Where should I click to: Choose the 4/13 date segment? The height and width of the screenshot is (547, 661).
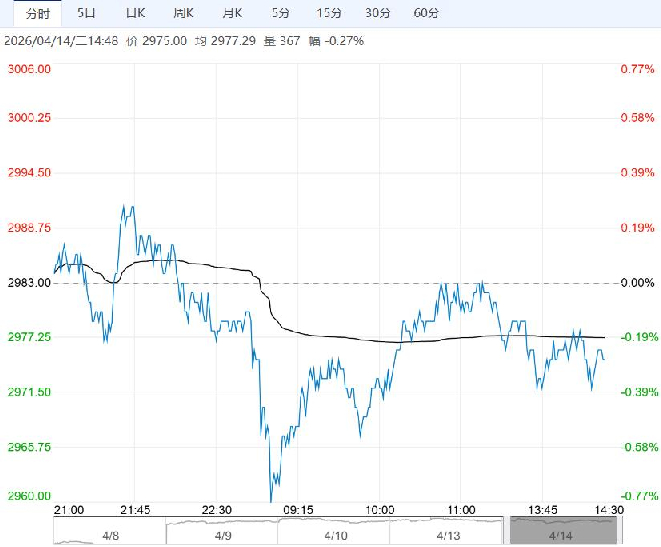point(449,535)
